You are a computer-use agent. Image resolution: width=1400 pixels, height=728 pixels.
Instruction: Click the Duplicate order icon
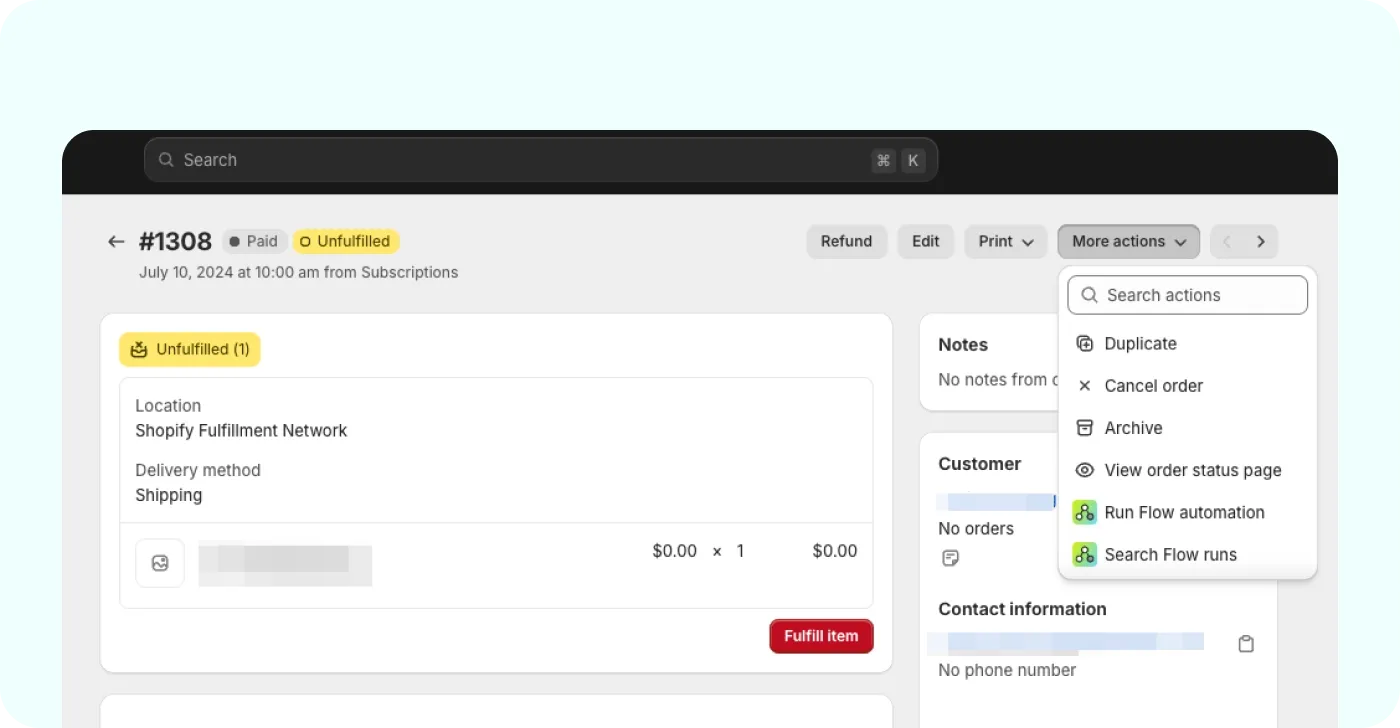[x=1084, y=343]
